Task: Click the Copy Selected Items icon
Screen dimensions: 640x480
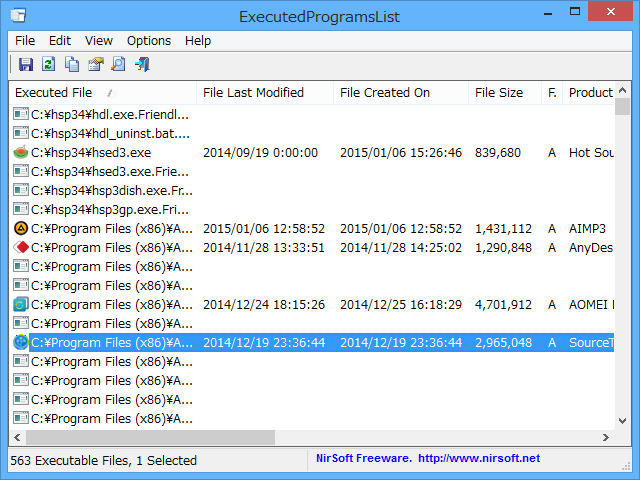Action: (72, 64)
